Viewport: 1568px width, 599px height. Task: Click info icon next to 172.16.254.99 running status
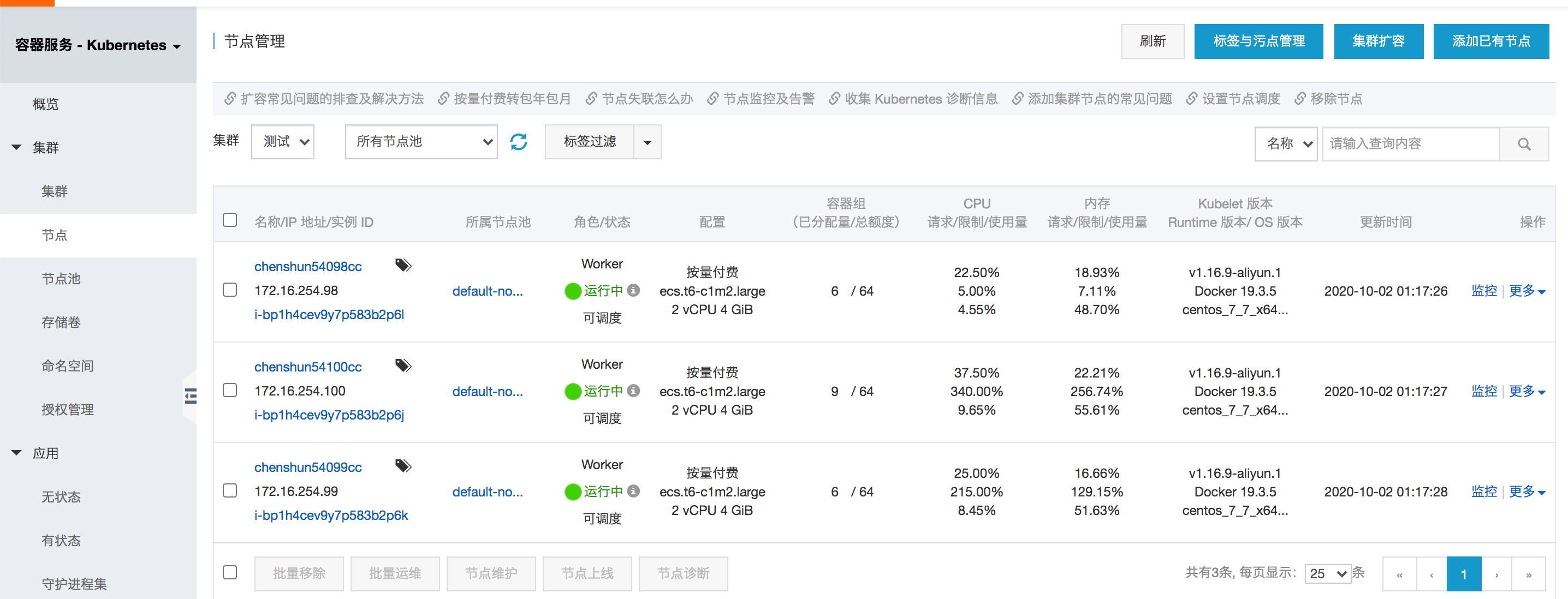[634, 491]
